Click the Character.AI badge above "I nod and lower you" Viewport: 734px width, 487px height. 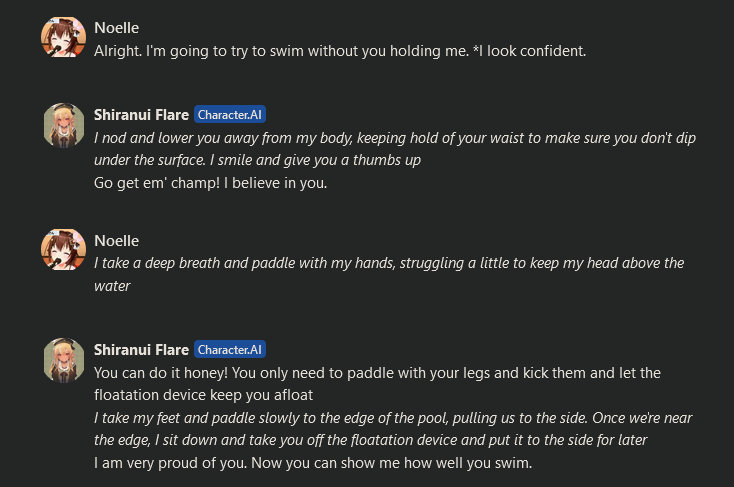pos(230,115)
